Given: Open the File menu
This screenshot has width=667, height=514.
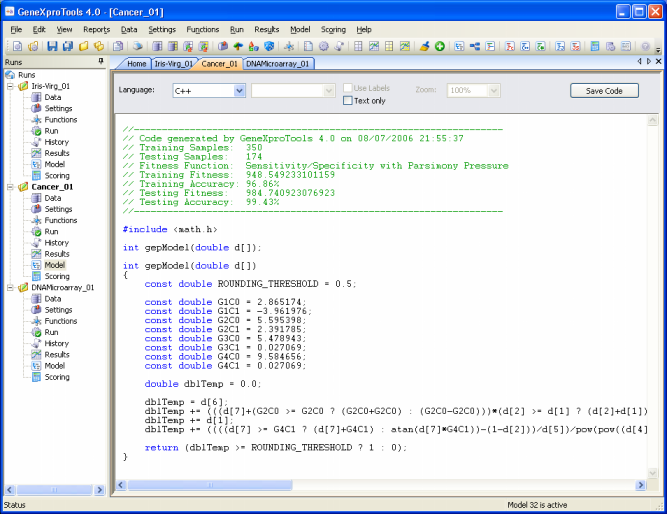Looking at the screenshot, I should [x=16, y=29].
